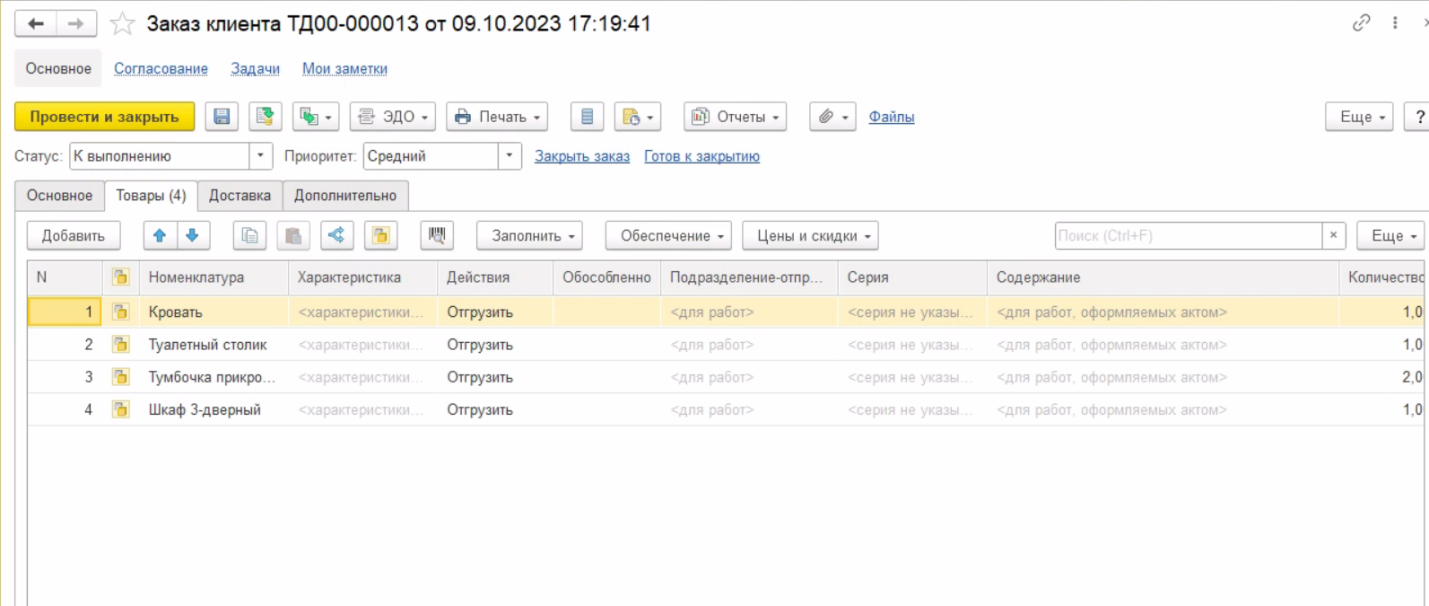The width and height of the screenshot is (1429, 606).
Task: Click the copy rows icon in table toolbar
Action: pos(250,236)
